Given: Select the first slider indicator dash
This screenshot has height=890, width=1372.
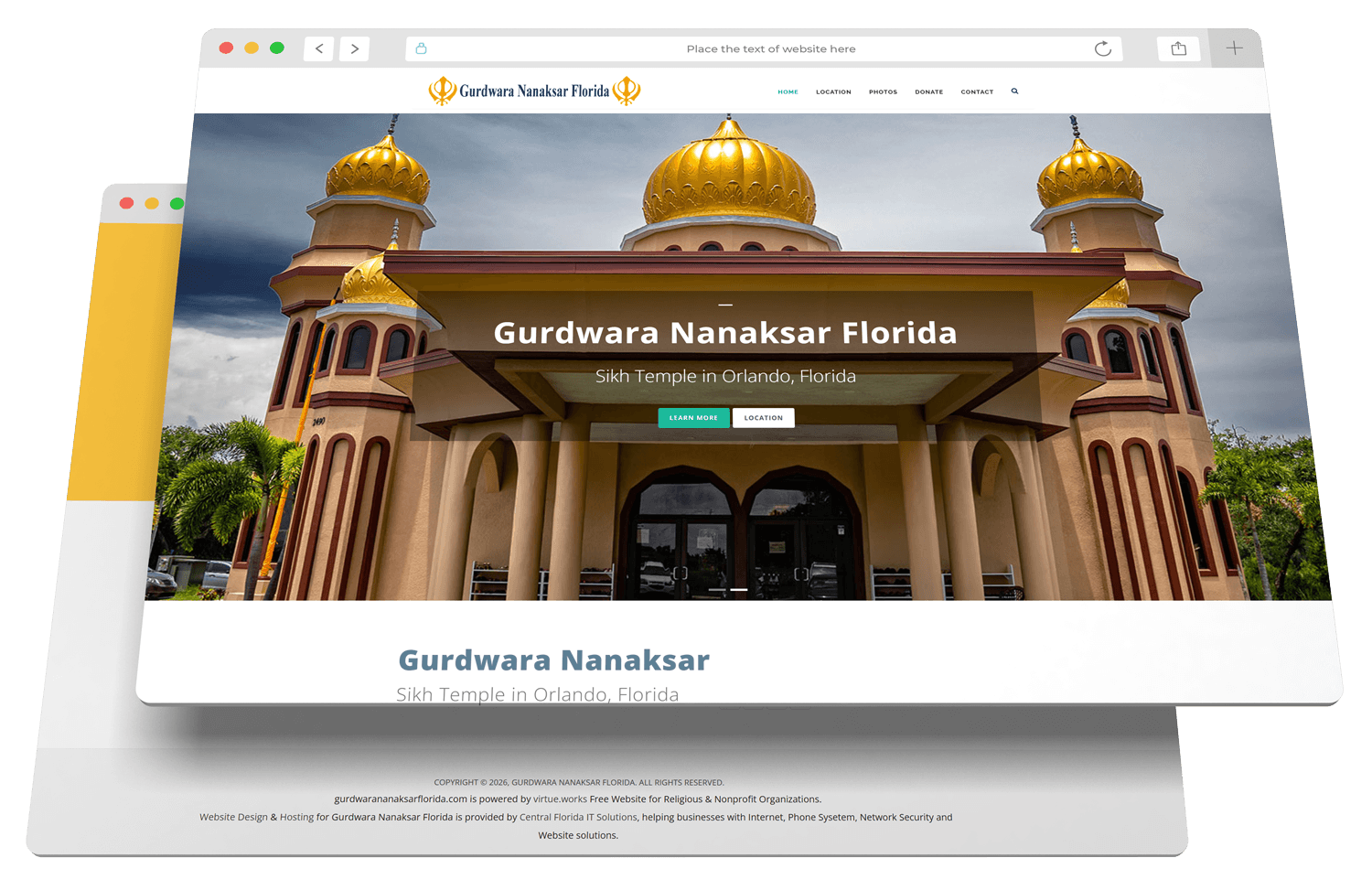Looking at the screenshot, I should tap(717, 590).
